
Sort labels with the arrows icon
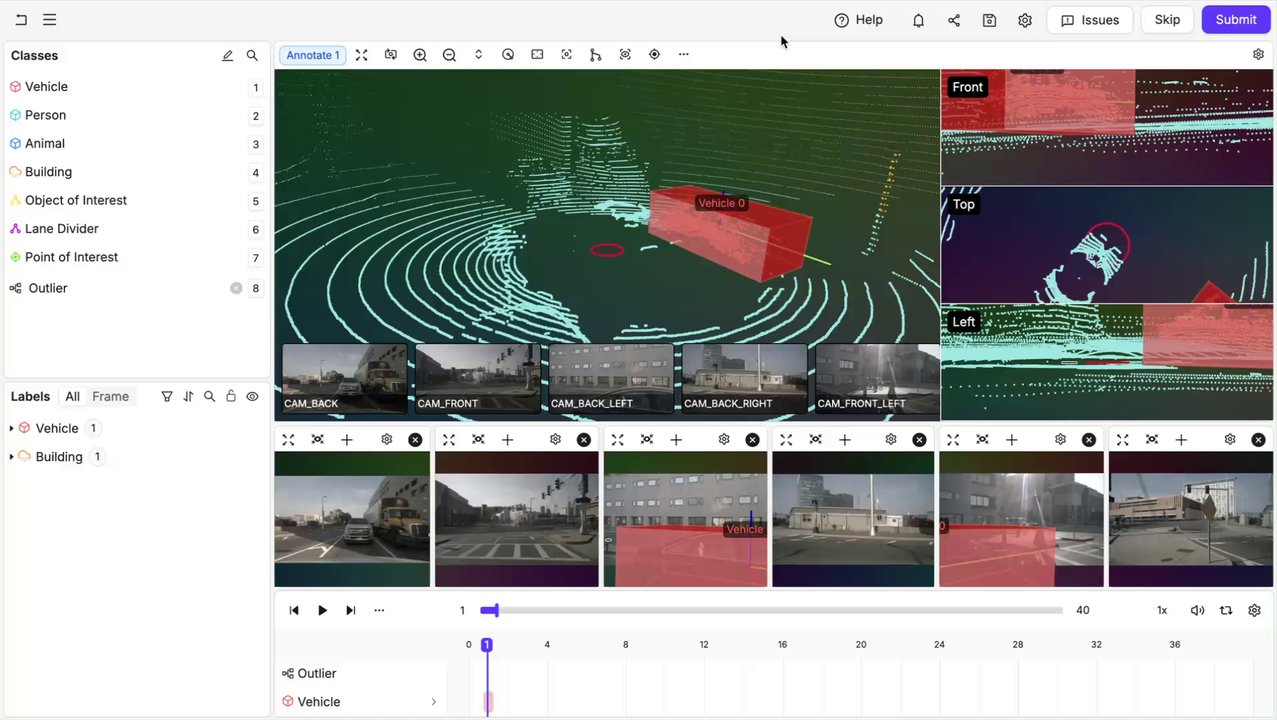(x=188, y=397)
